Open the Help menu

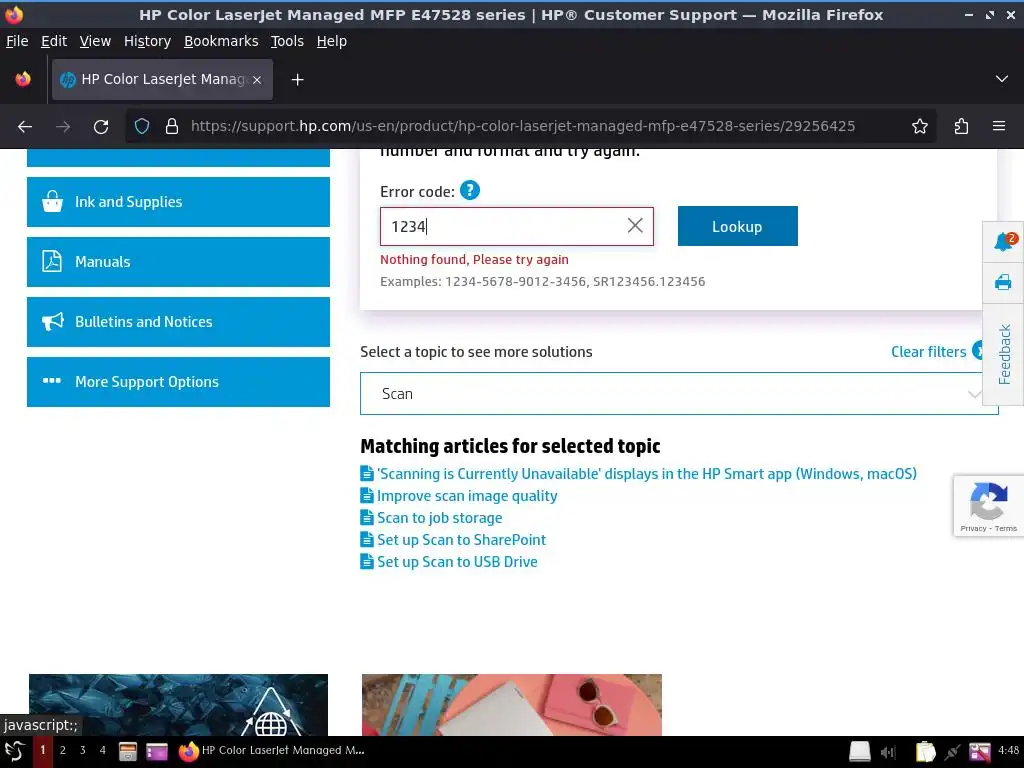332,41
